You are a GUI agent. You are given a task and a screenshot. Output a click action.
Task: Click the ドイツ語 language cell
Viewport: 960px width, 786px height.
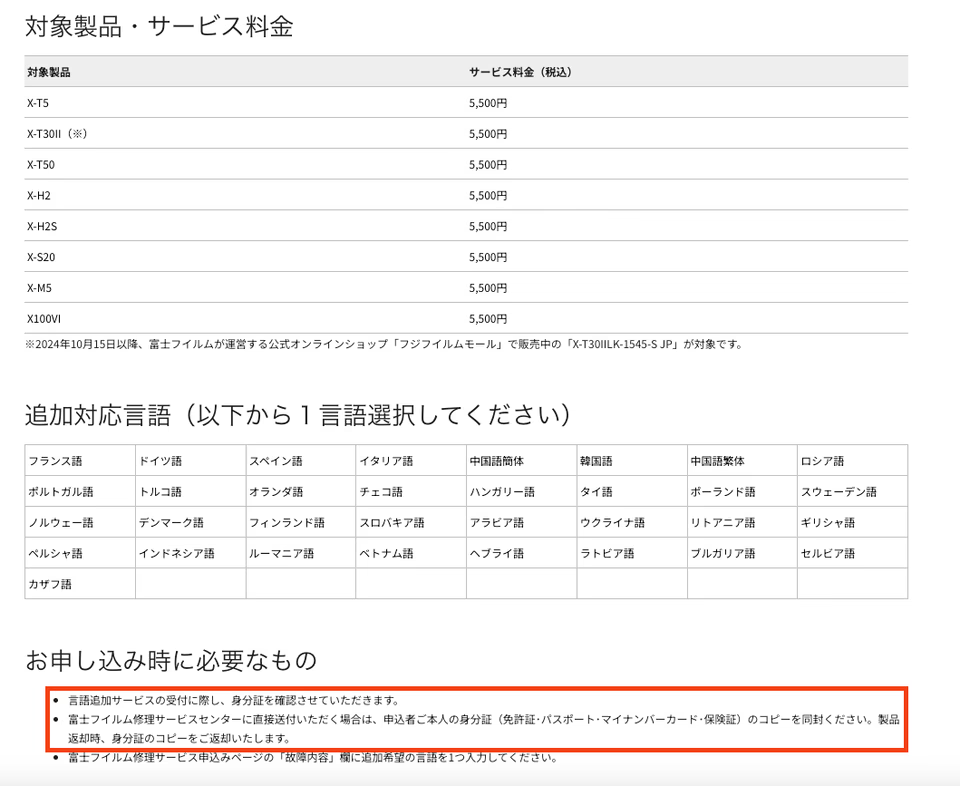tap(190, 460)
